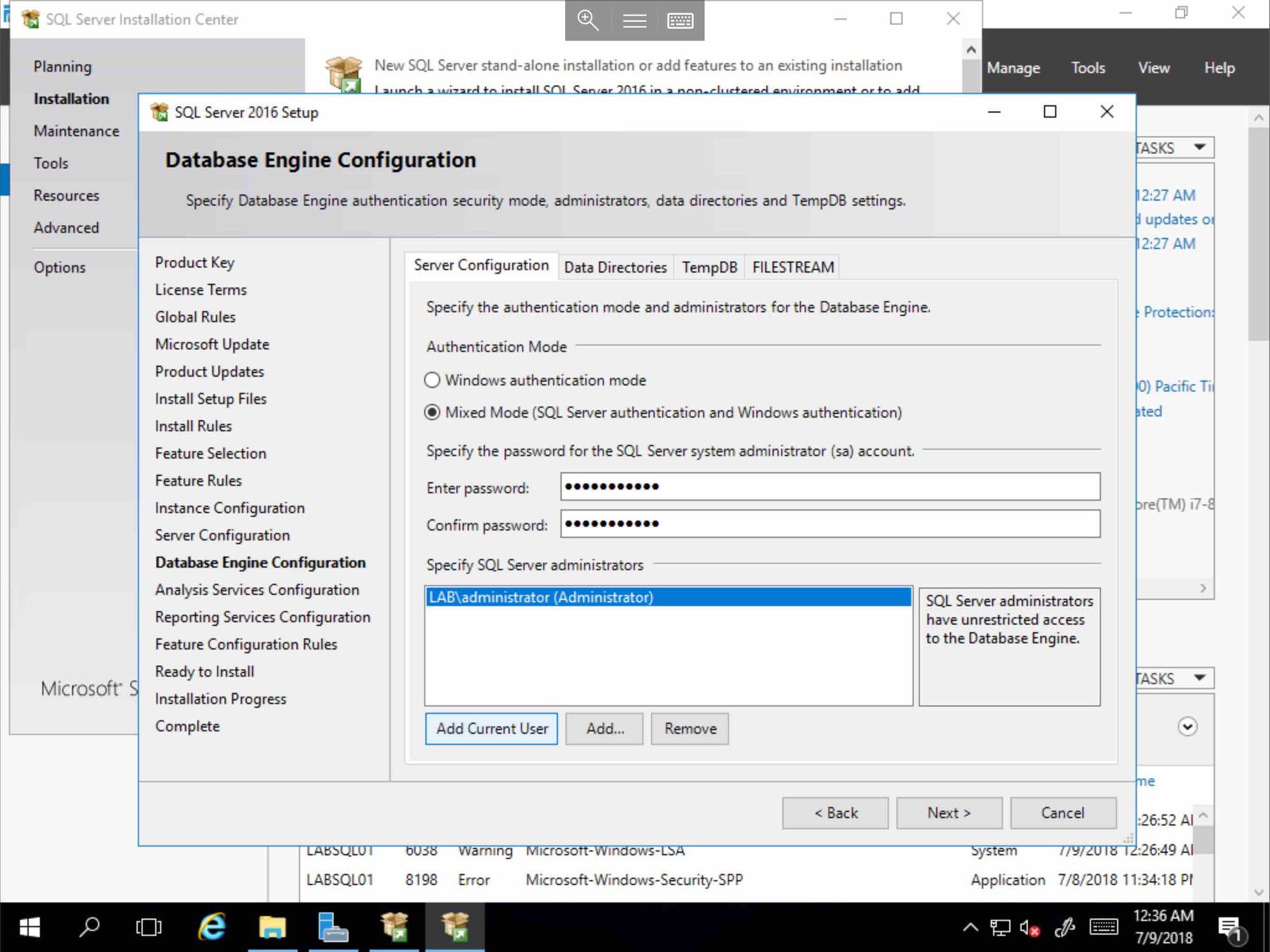The height and width of the screenshot is (952, 1270).
Task: Select Planning in Installation Center sidebar
Action: click(62, 67)
